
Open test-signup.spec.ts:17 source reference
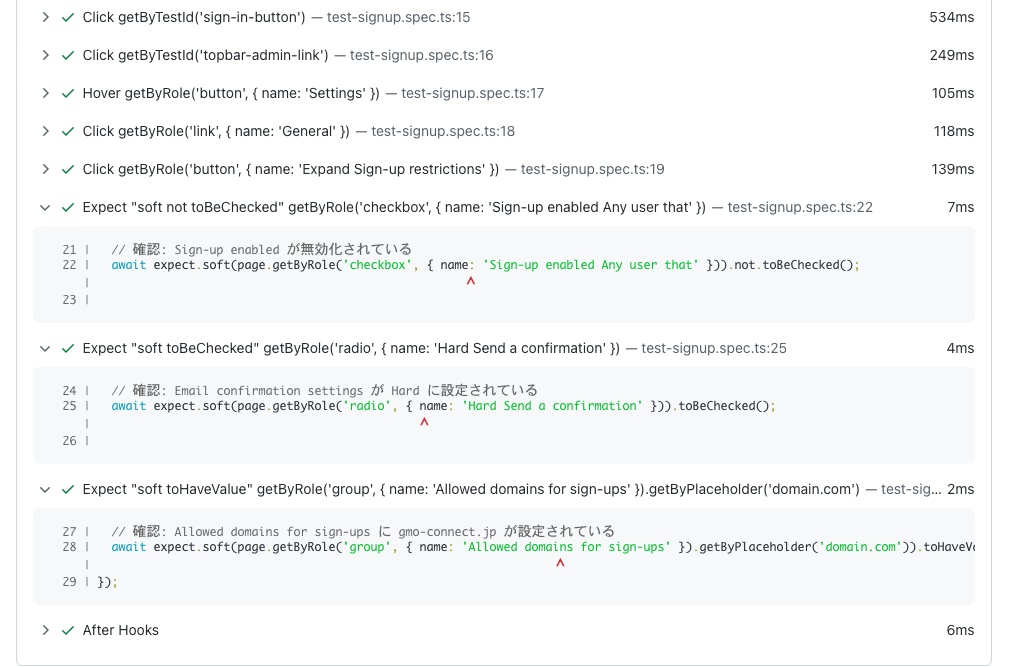point(473,93)
